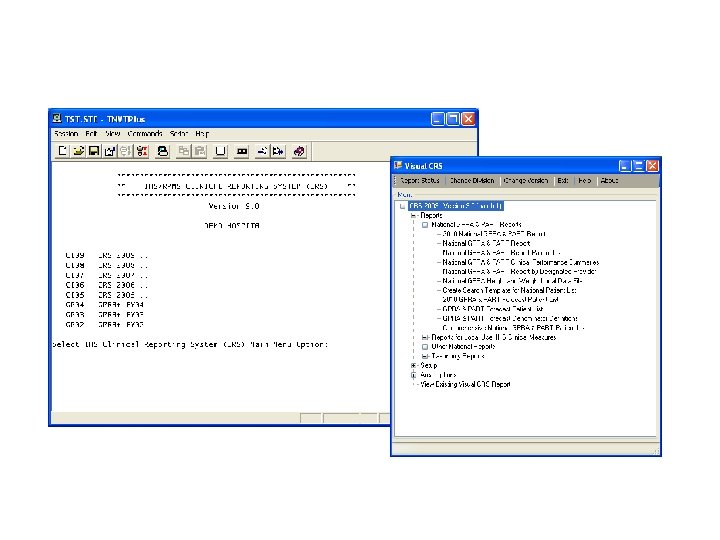Select National GPRA Height and Weight Data File

(512, 281)
